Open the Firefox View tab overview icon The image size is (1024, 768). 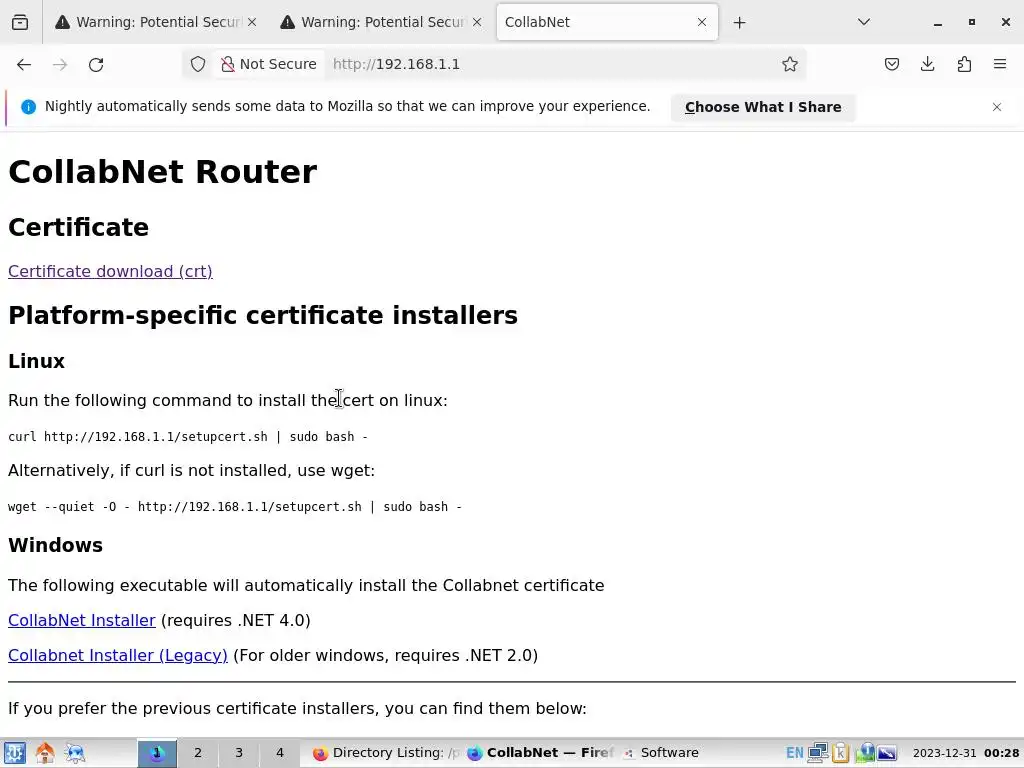(20, 22)
